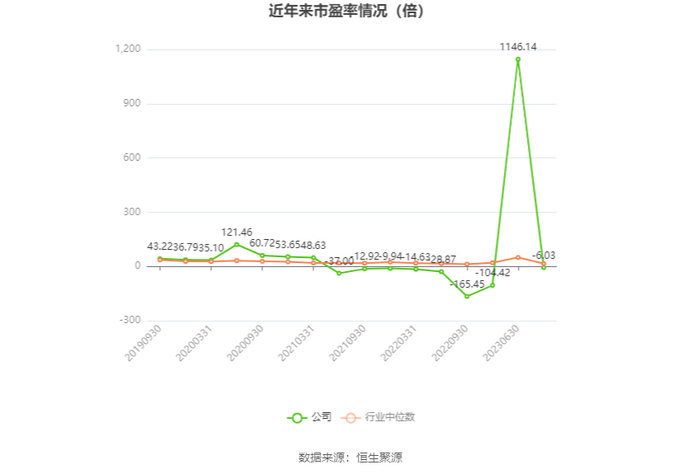Click the data point labeled -104.42
Viewport: 700px width, 474px height.
tap(492, 285)
